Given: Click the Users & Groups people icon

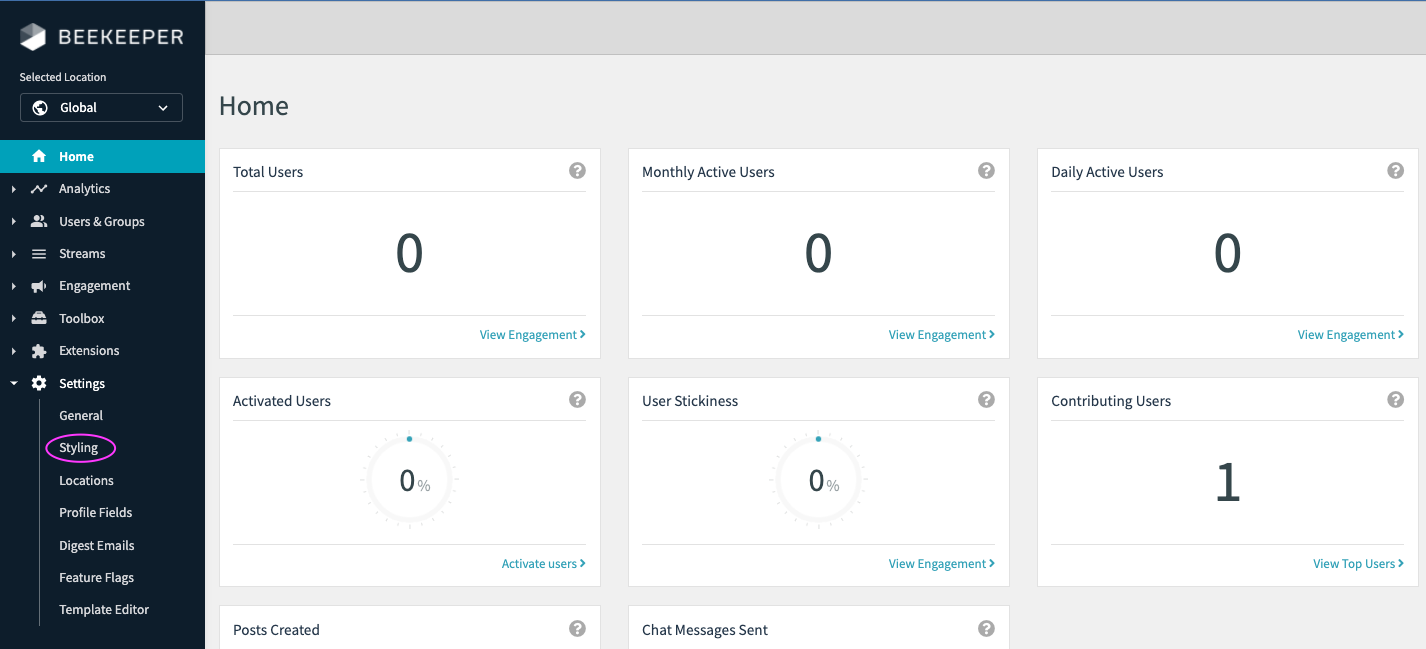Looking at the screenshot, I should 39,221.
